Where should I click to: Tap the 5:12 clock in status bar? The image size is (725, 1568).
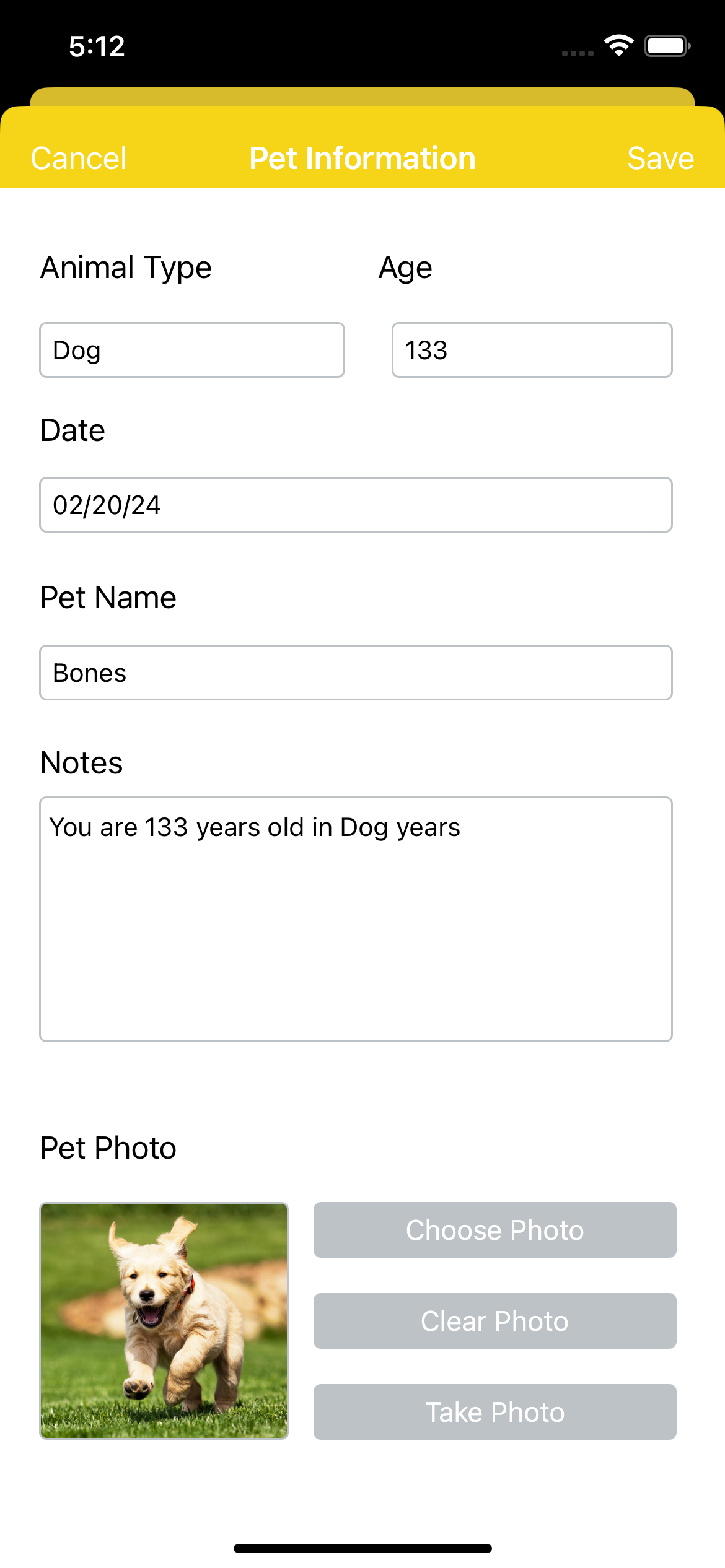[97, 46]
